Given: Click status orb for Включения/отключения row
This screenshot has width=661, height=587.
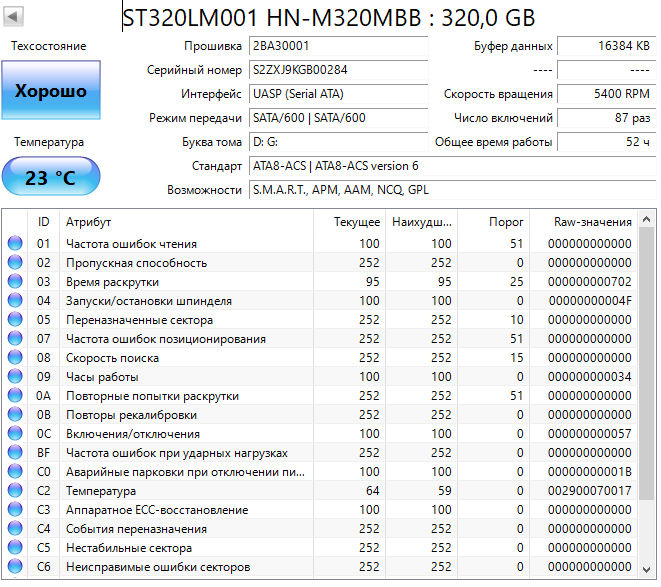Looking at the screenshot, I should click(x=15, y=433).
